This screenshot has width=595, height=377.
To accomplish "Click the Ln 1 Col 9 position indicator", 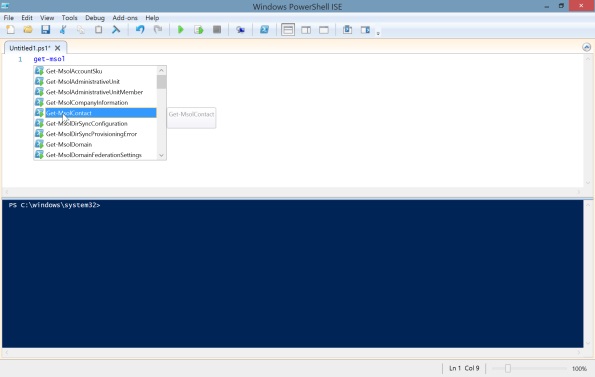I will (464, 368).
